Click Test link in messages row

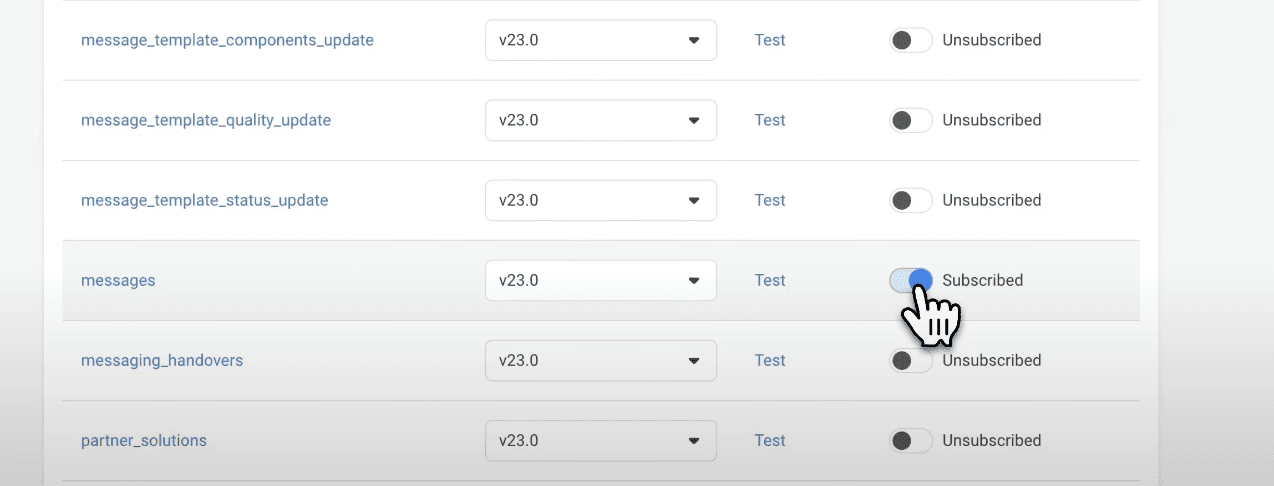click(770, 280)
